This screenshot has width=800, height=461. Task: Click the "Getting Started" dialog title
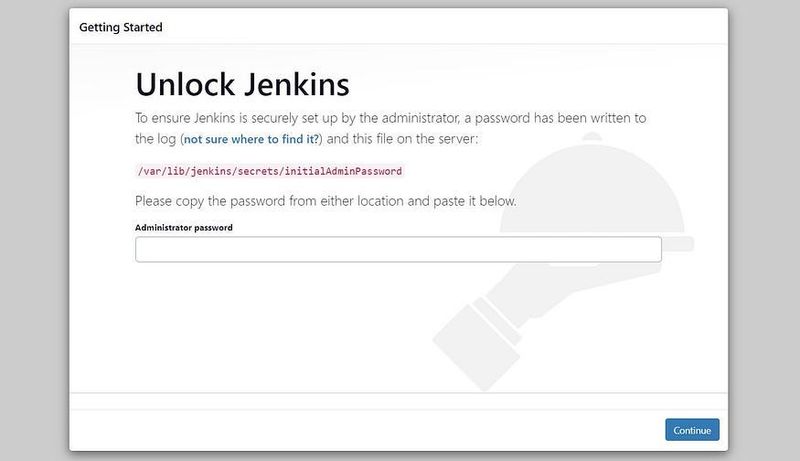[x=121, y=27]
